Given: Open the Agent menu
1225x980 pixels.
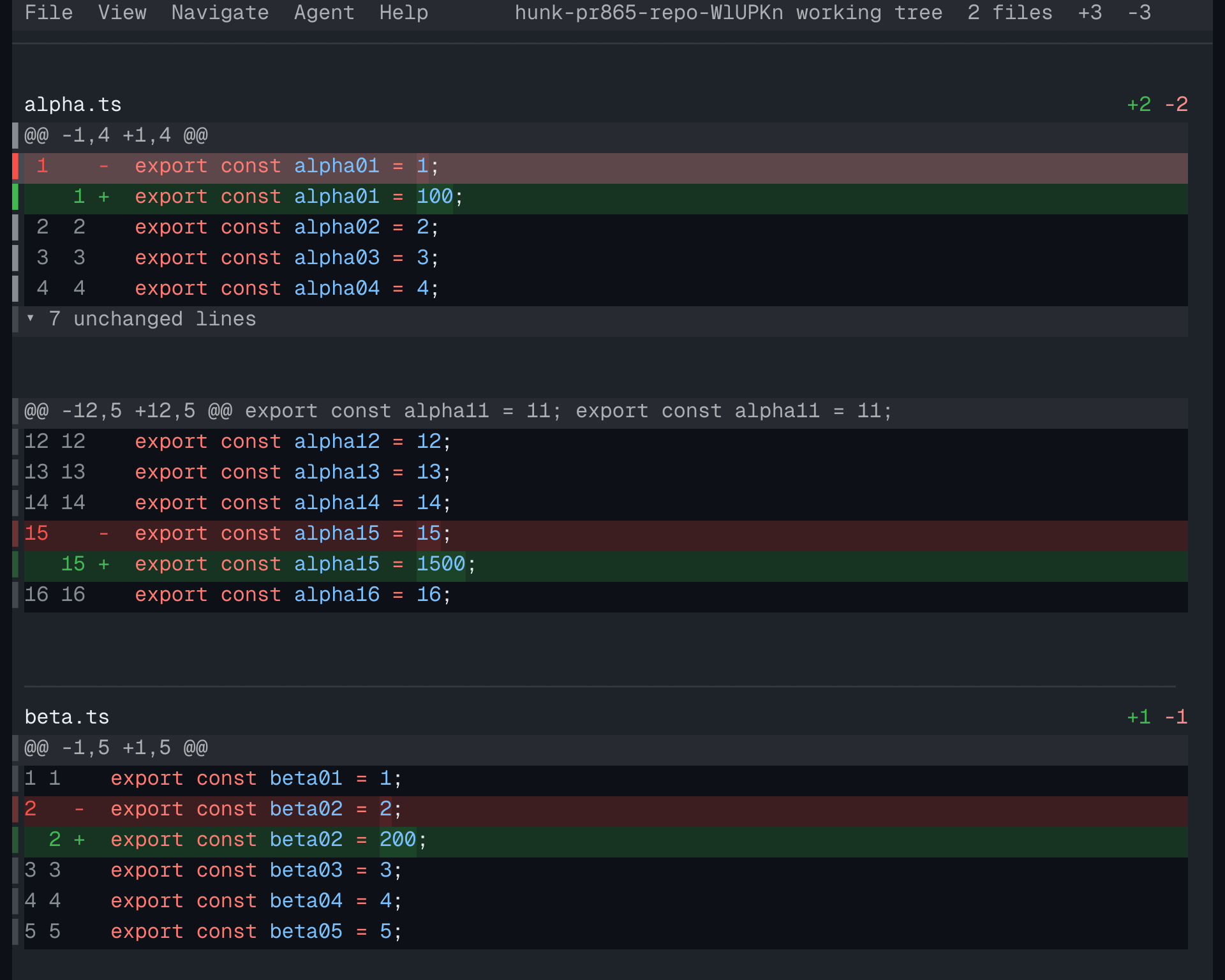Looking at the screenshot, I should tap(324, 13).
